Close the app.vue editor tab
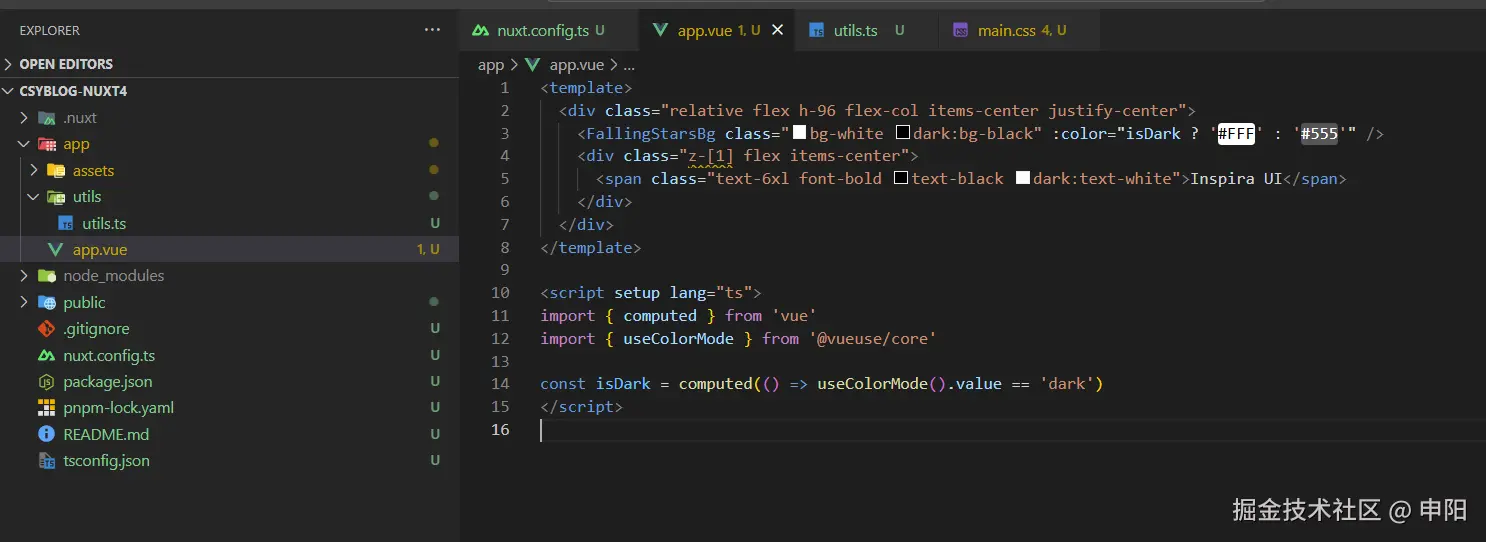Screen dimensions: 1486x542 click(778, 30)
